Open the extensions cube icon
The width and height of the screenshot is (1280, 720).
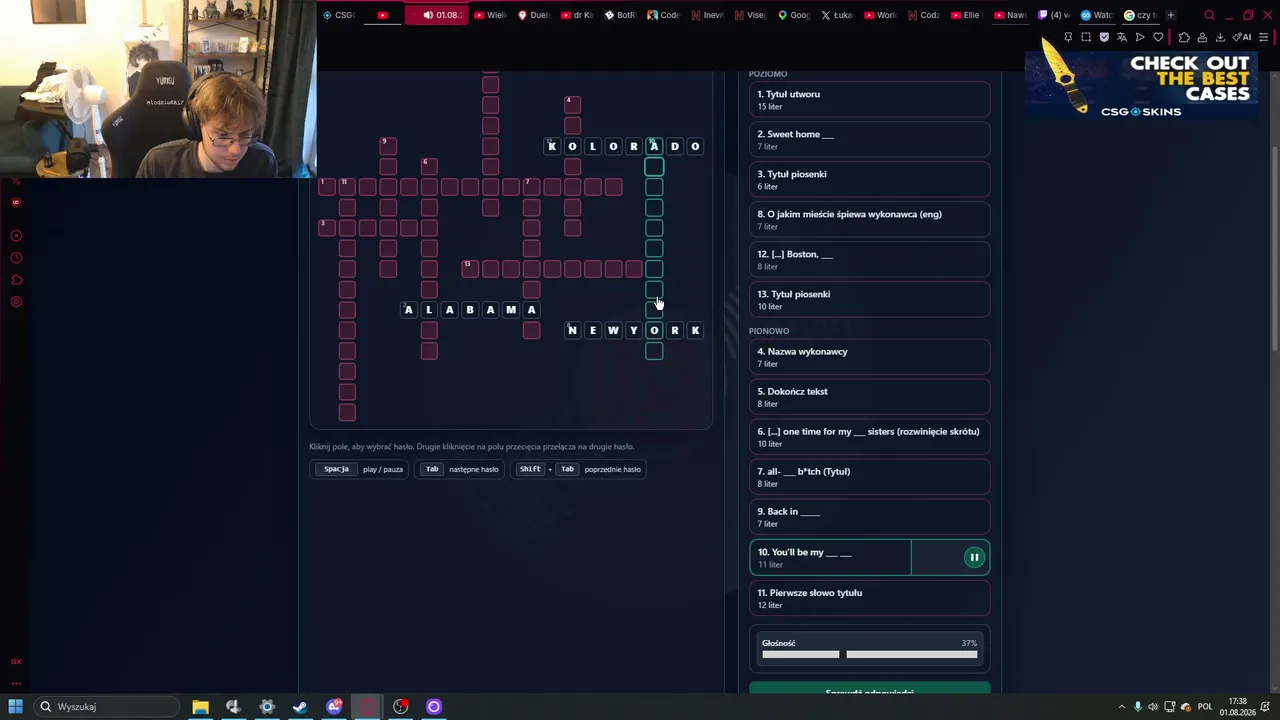pyautogui.click(x=1184, y=37)
